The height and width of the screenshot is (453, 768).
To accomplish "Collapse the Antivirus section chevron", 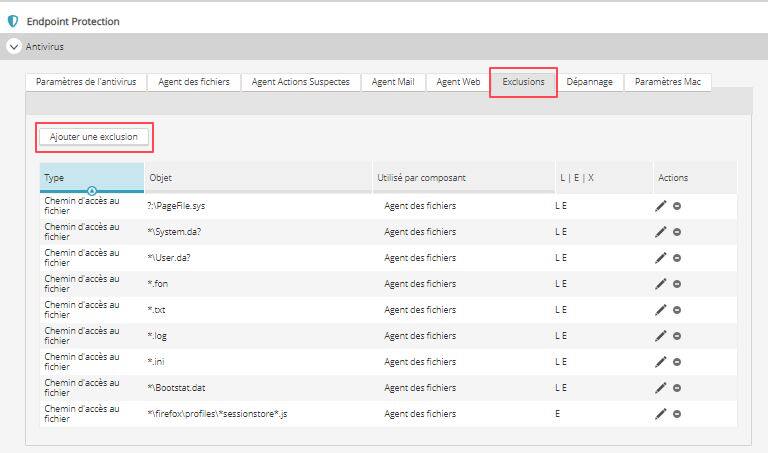I will (x=13, y=46).
